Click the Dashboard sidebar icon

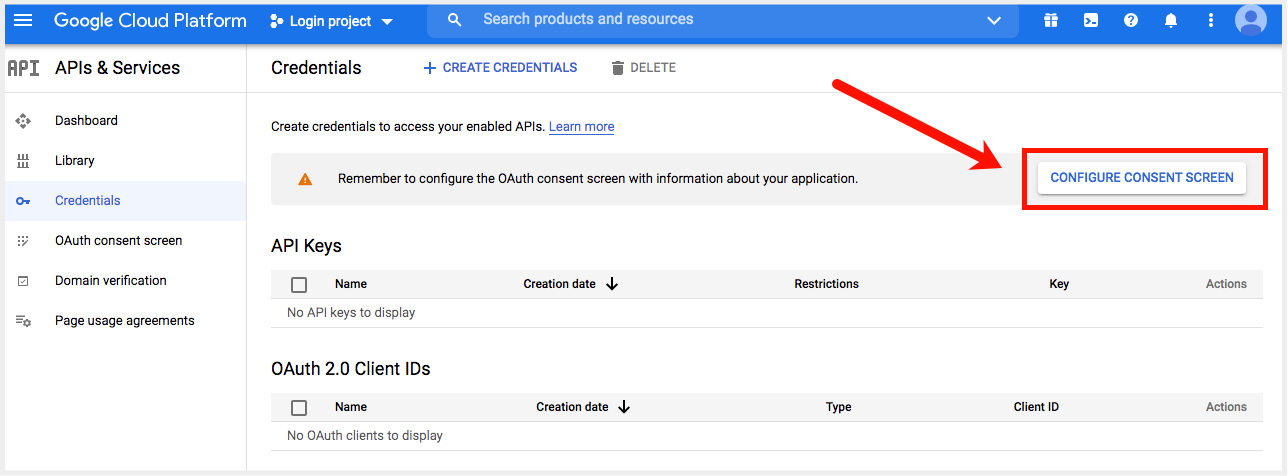[x=23, y=120]
